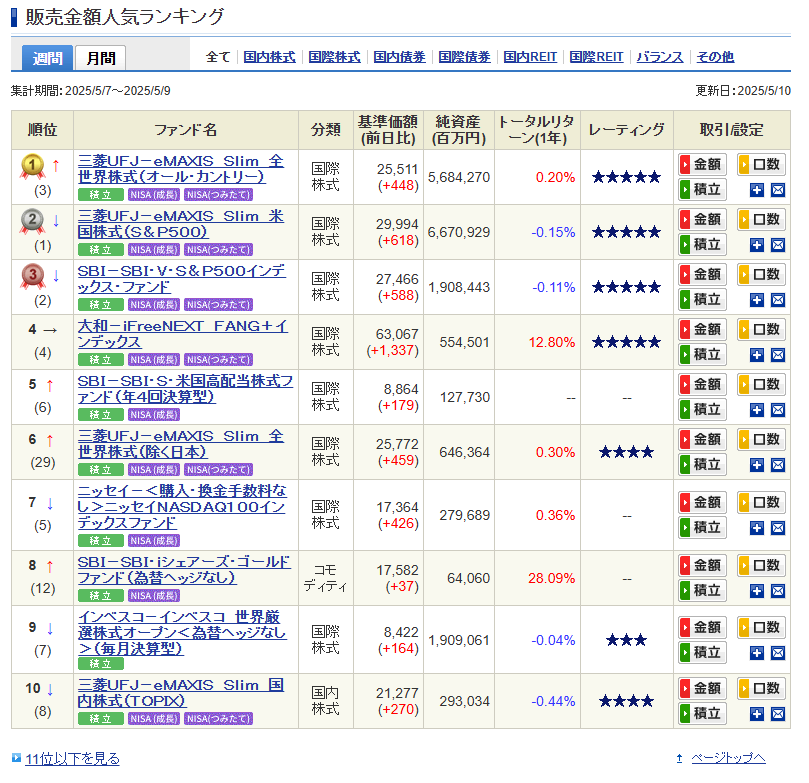Viewport: 809px width, 783px height.
Task: Click 口数 for SBI・V・S&P500インデックス・ファンド
Action: coord(761,275)
